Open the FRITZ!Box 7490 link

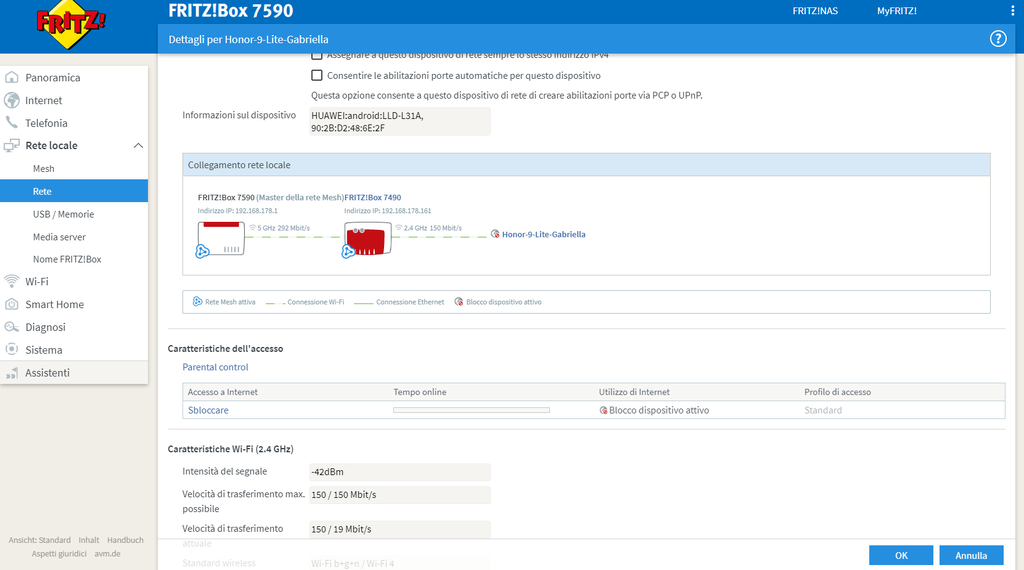click(x=373, y=197)
